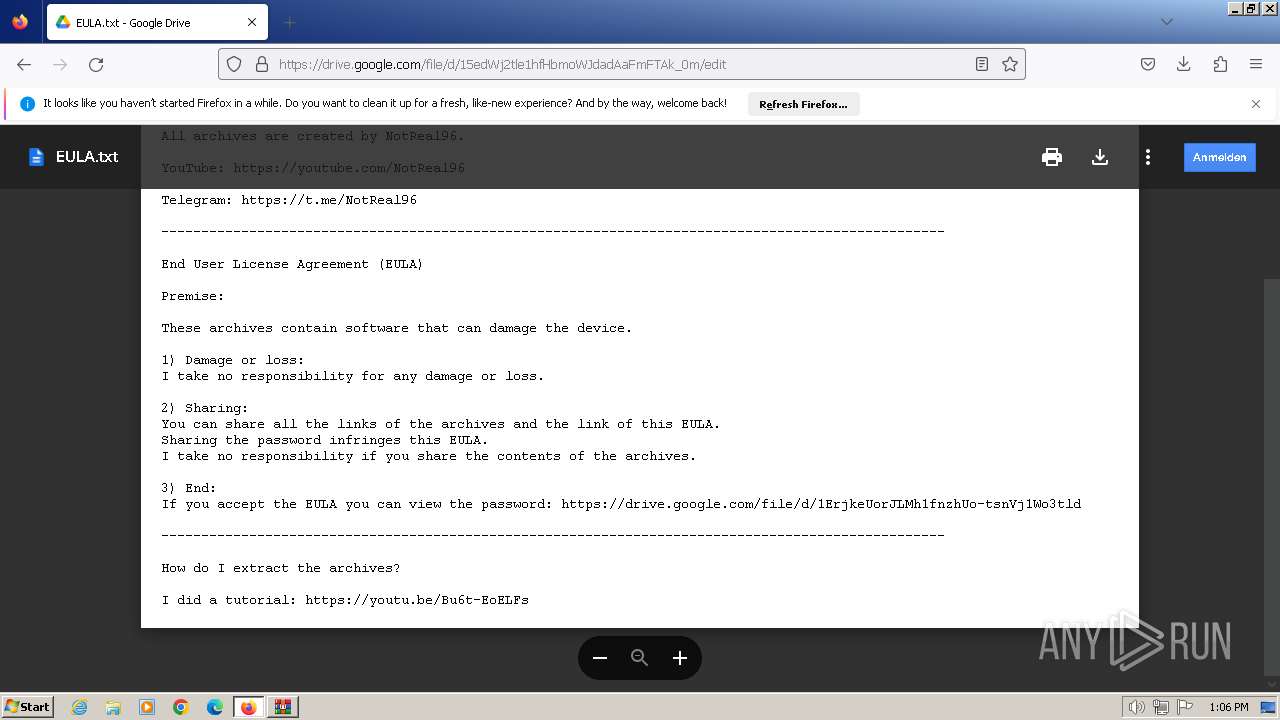
Task: Launch Internet Explorer from taskbar
Action: click(x=79, y=707)
